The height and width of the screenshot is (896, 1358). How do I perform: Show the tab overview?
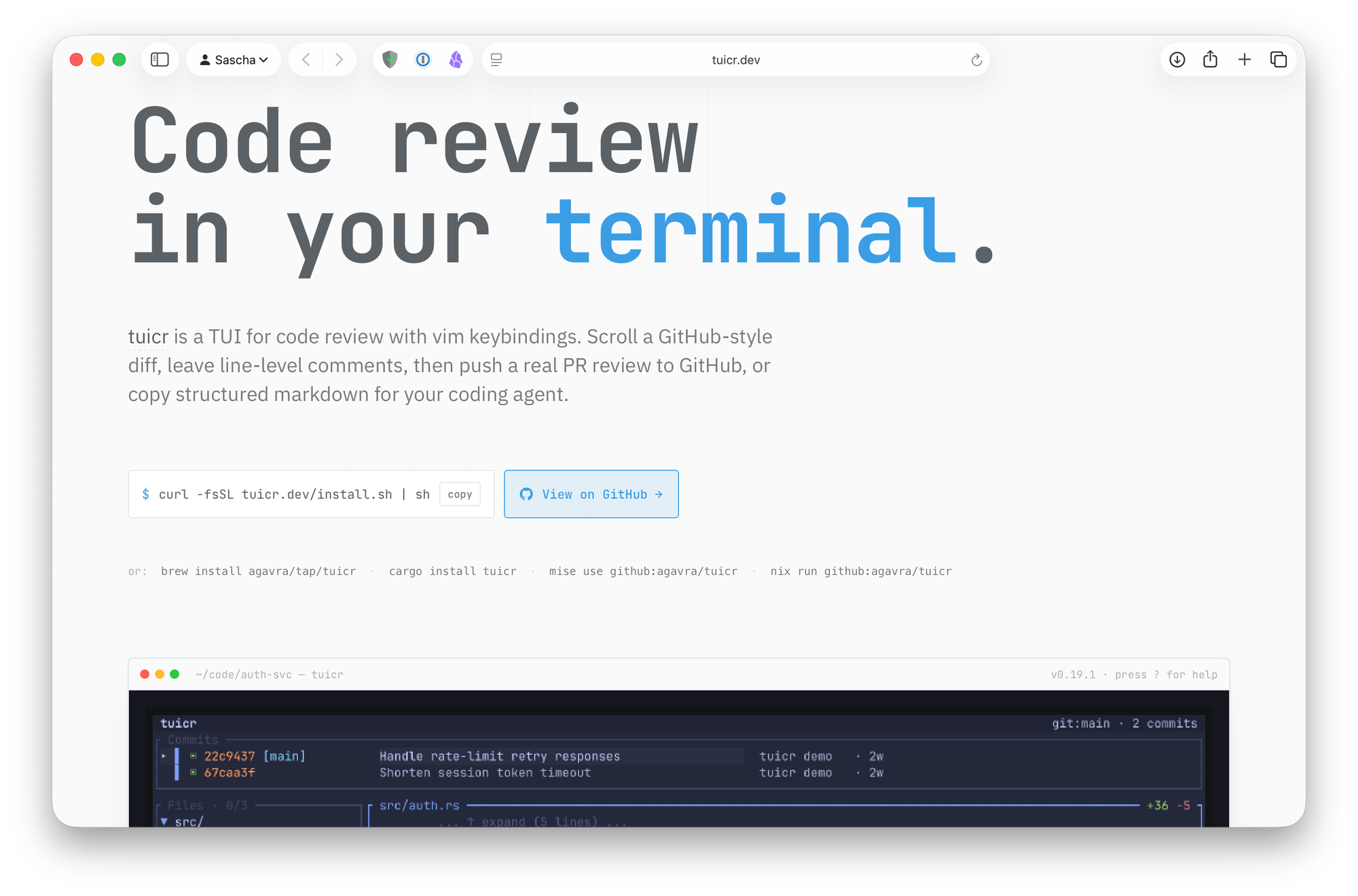tap(1279, 60)
